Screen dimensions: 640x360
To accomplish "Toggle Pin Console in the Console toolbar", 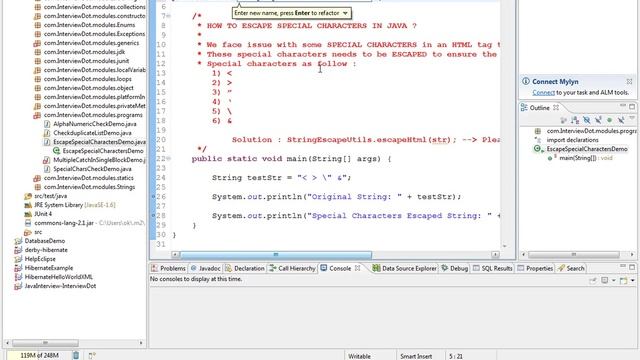I will click(x=593, y=280).
